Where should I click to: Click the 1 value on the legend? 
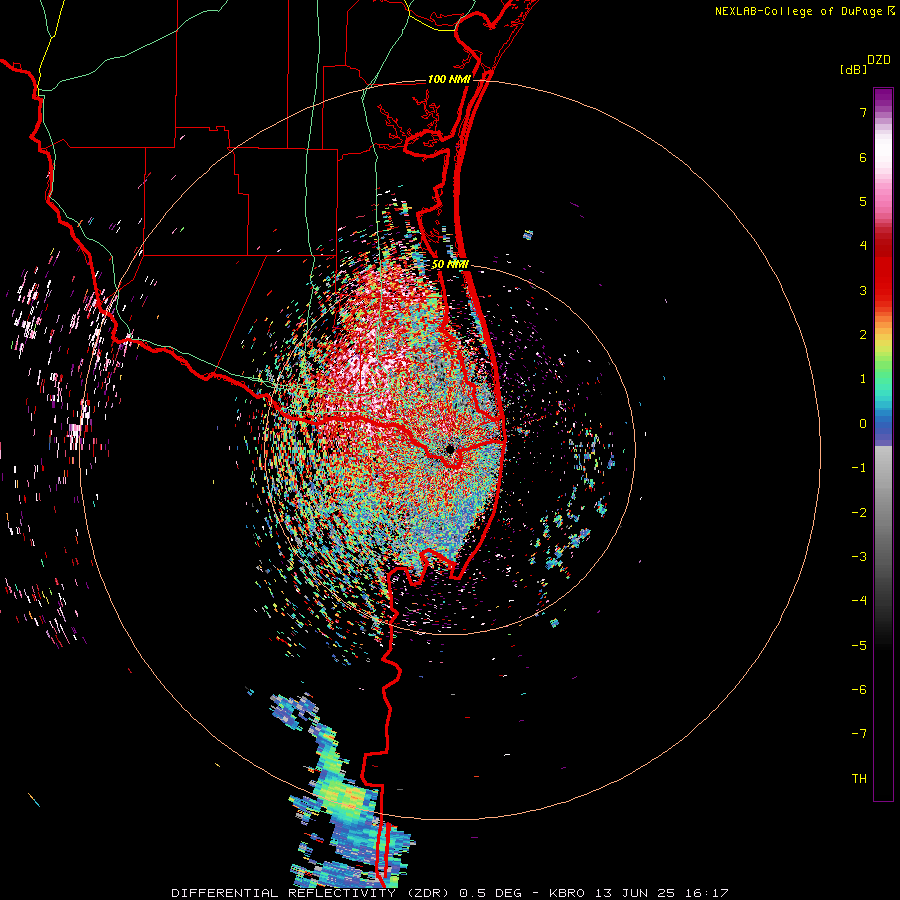863,379
